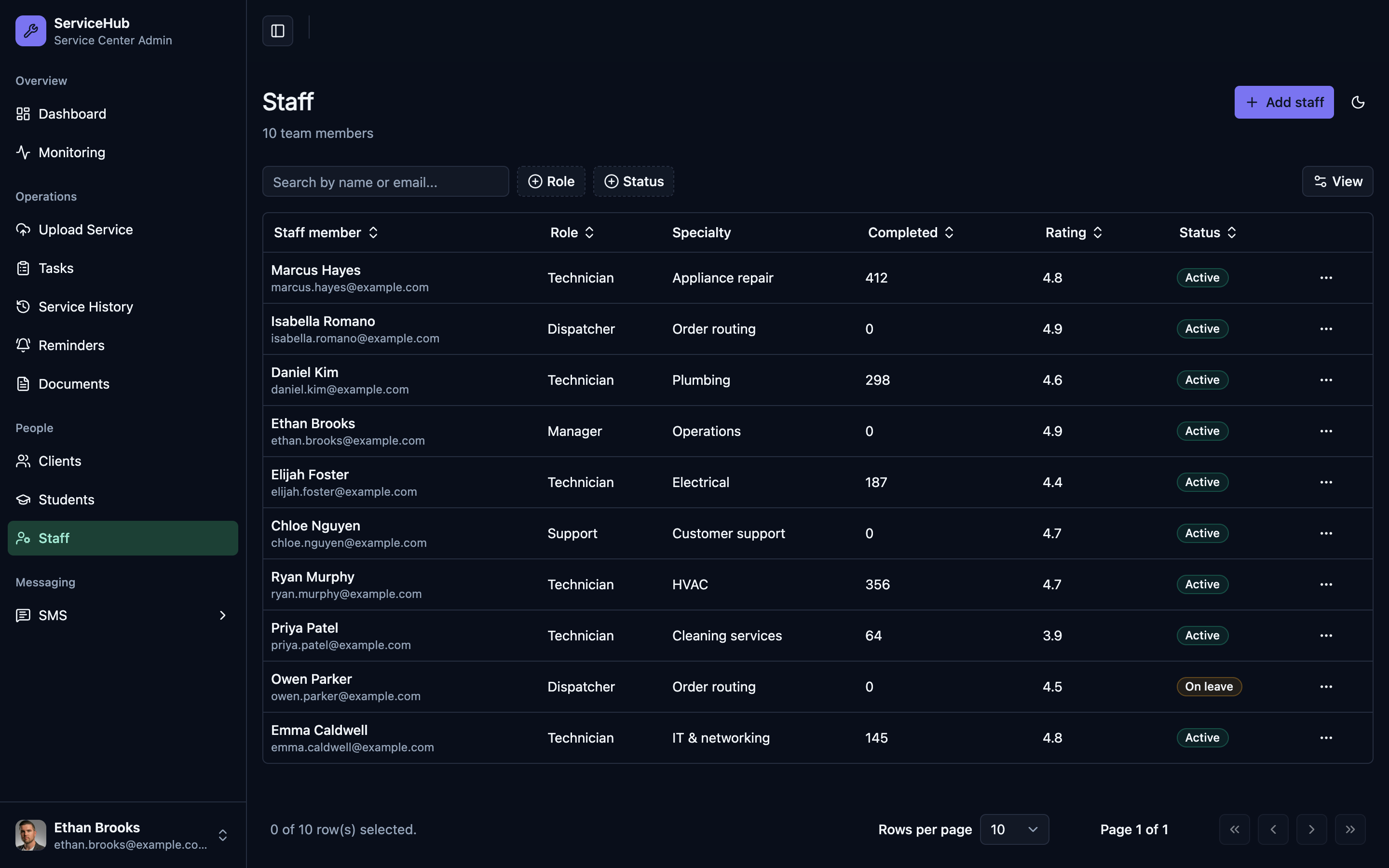Open the Status filter
Image resolution: width=1389 pixels, height=868 pixels.
(x=634, y=181)
